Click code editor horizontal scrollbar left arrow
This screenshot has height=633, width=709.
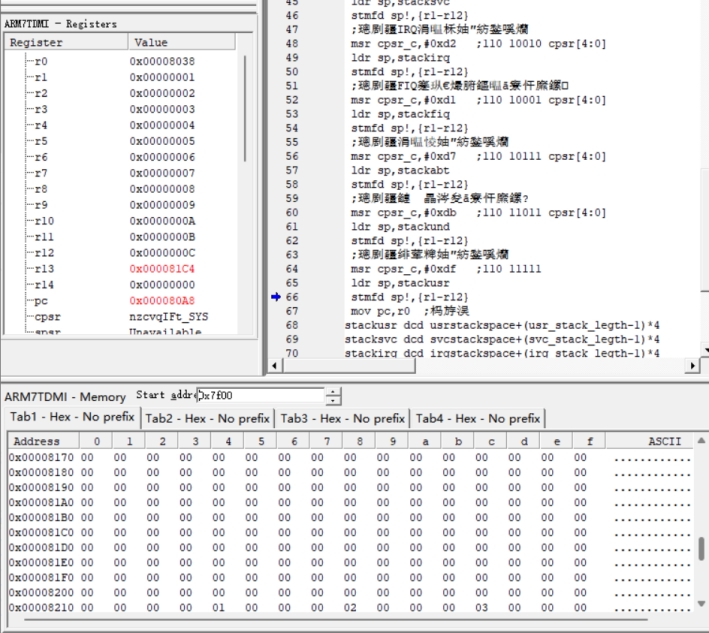pos(275,365)
